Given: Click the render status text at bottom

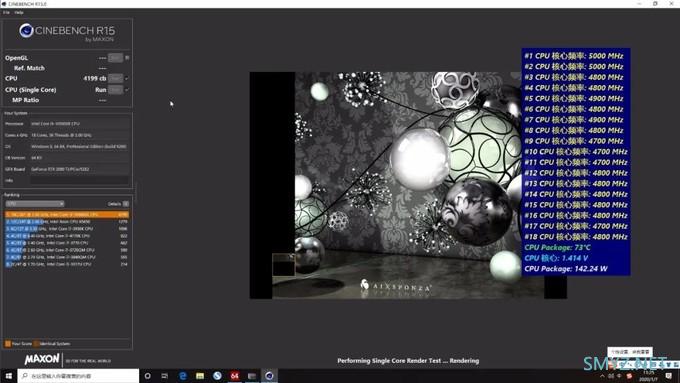Looking at the screenshot, I should coord(408,360).
